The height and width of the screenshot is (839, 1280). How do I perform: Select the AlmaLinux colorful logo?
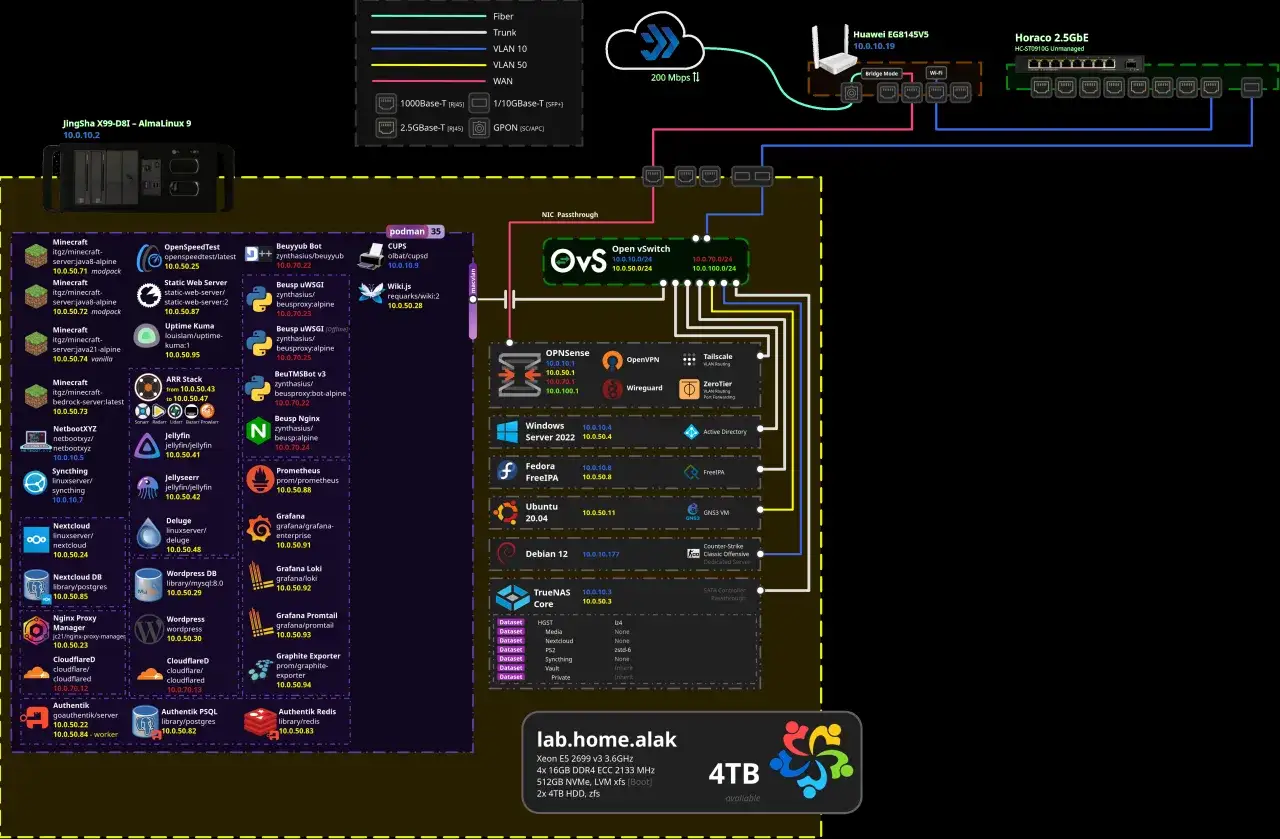[x=812, y=759]
